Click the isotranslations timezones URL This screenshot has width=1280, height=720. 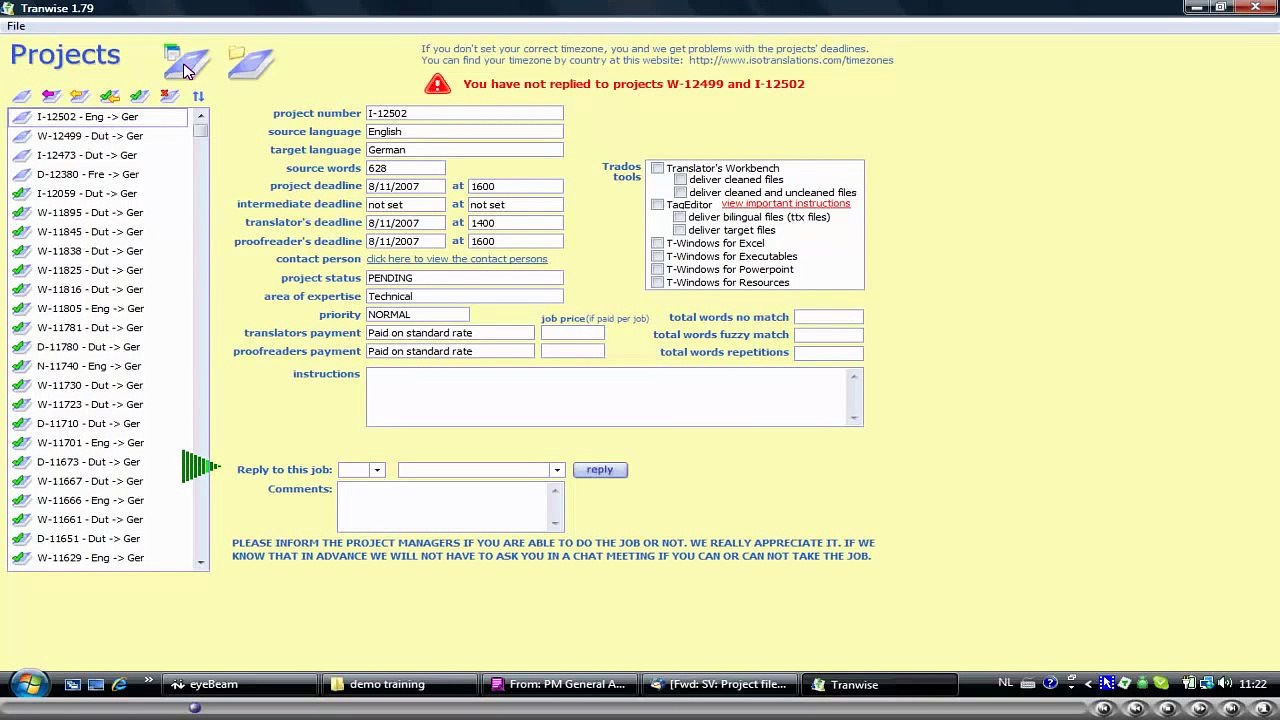pos(791,61)
